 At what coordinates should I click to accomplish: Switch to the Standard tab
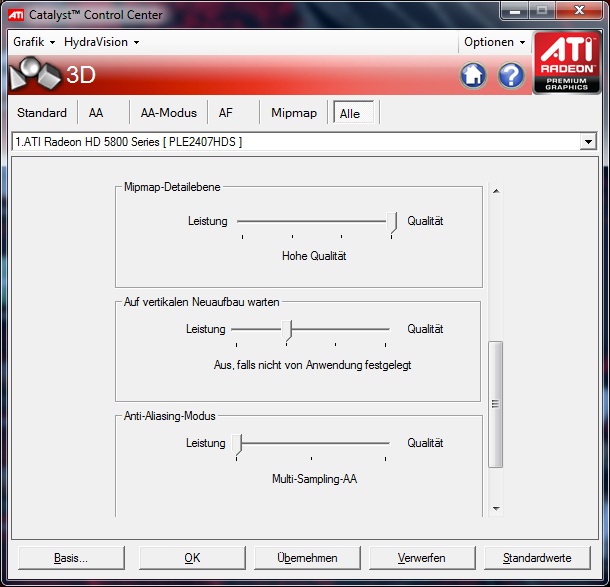(42, 113)
